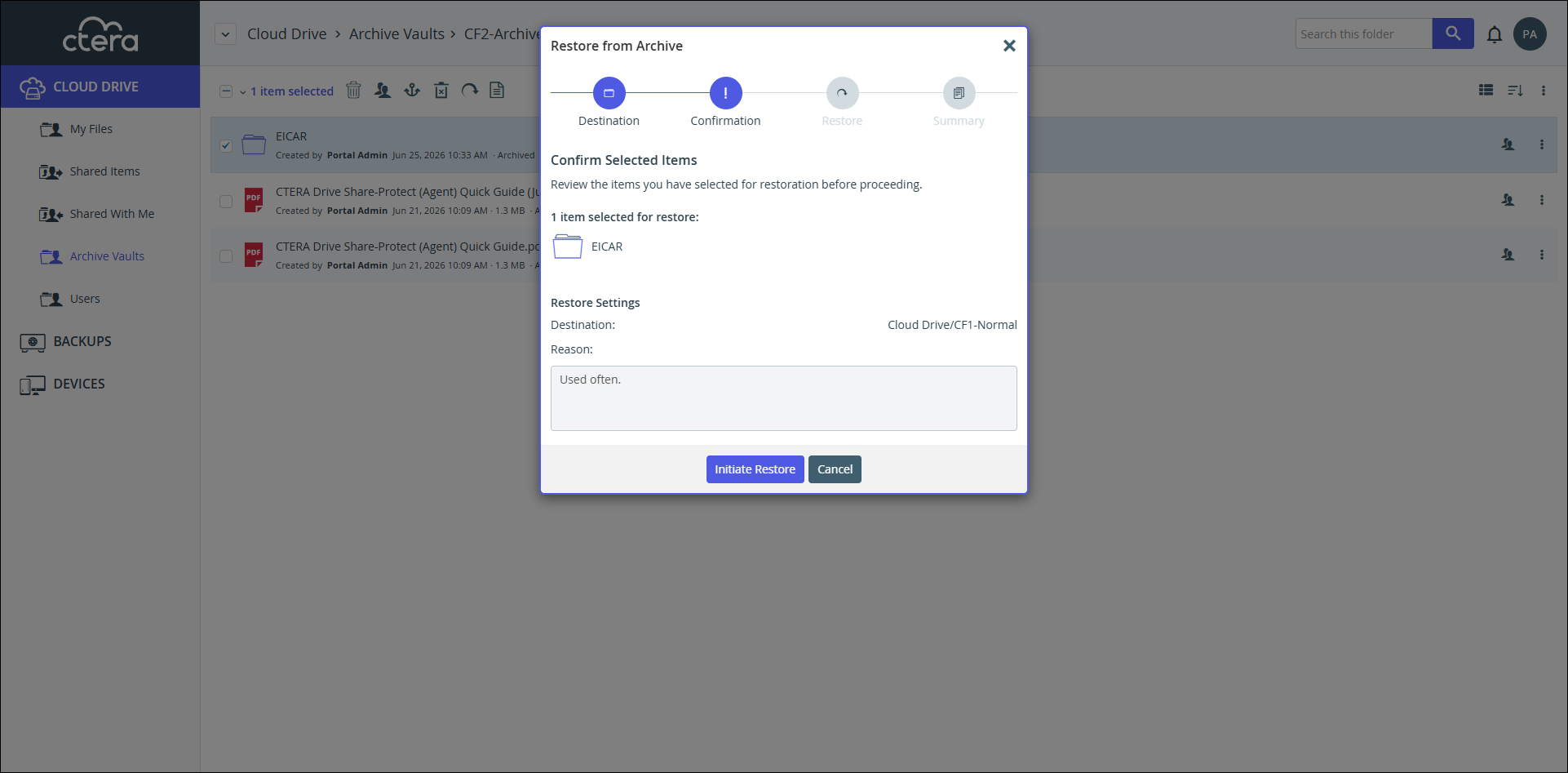Open the selection dropdown arrow beside item count
The height and width of the screenshot is (773, 1568).
(x=242, y=92)
